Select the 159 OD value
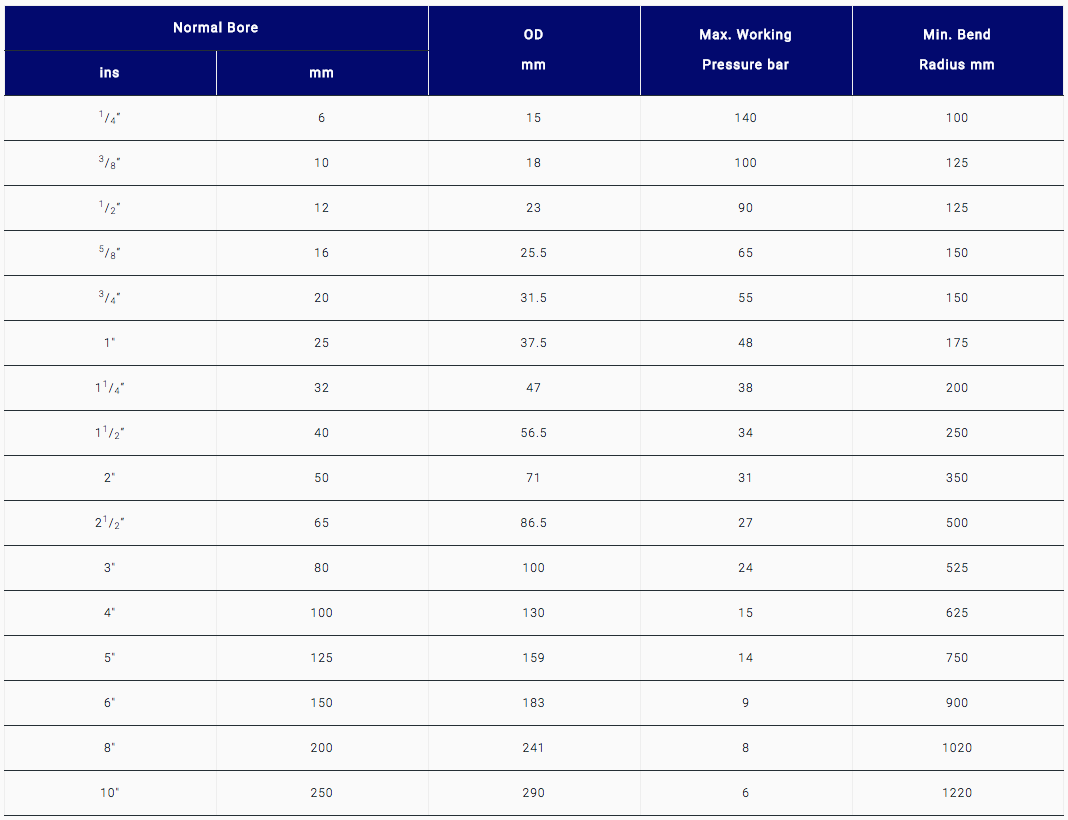This screenshot has width=1068, height=820. (x=534, y=657)
